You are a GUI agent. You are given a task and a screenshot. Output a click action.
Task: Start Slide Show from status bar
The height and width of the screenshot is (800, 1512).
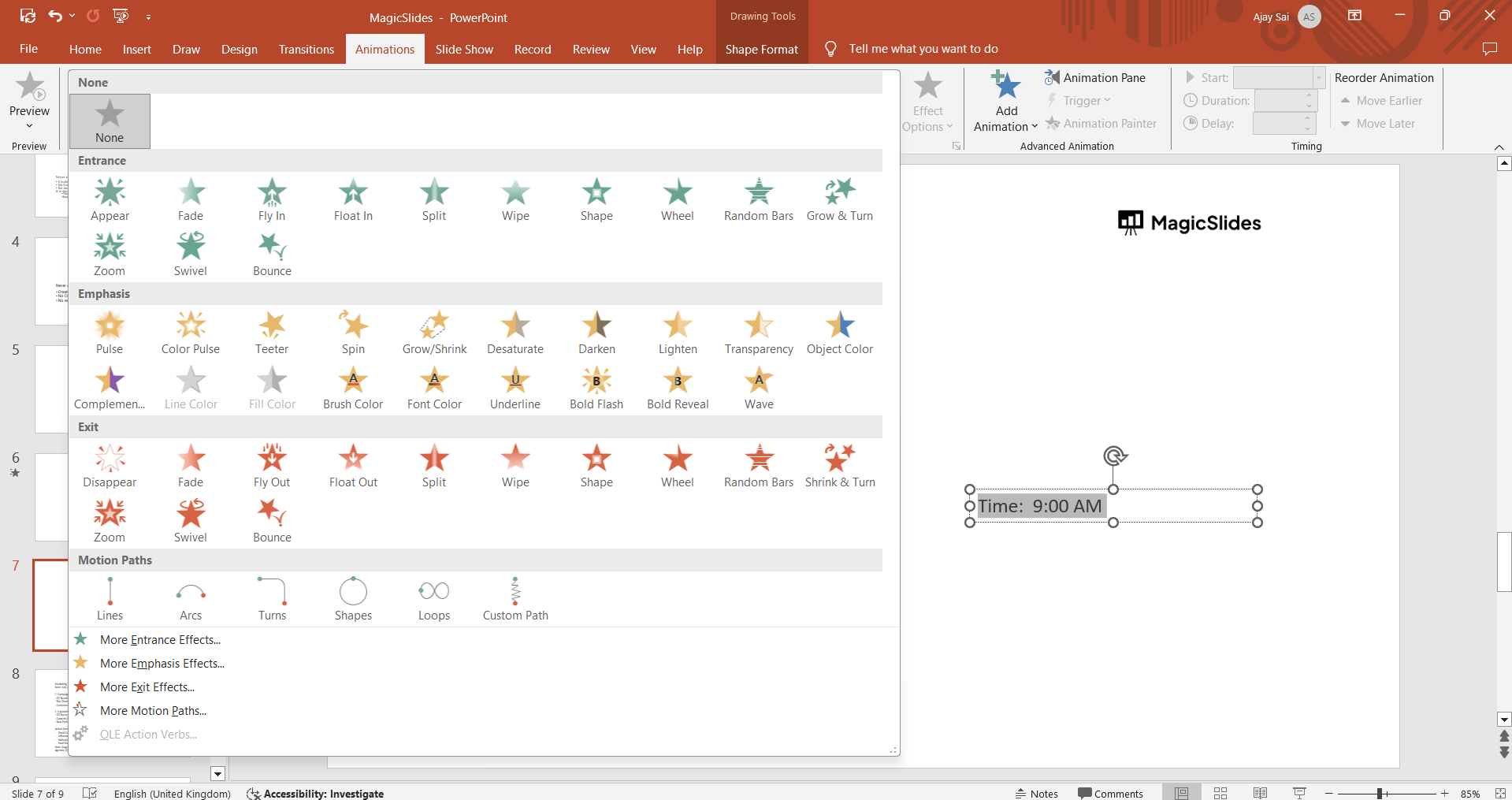[1299, 793]
